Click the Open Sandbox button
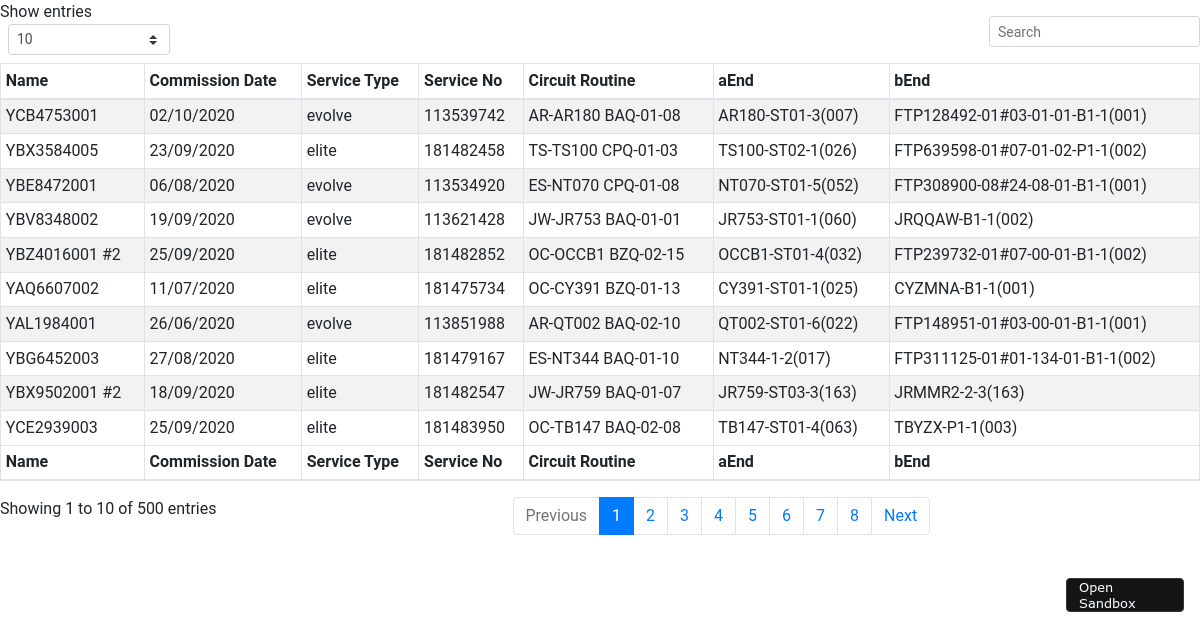 tap(1124, 594)
